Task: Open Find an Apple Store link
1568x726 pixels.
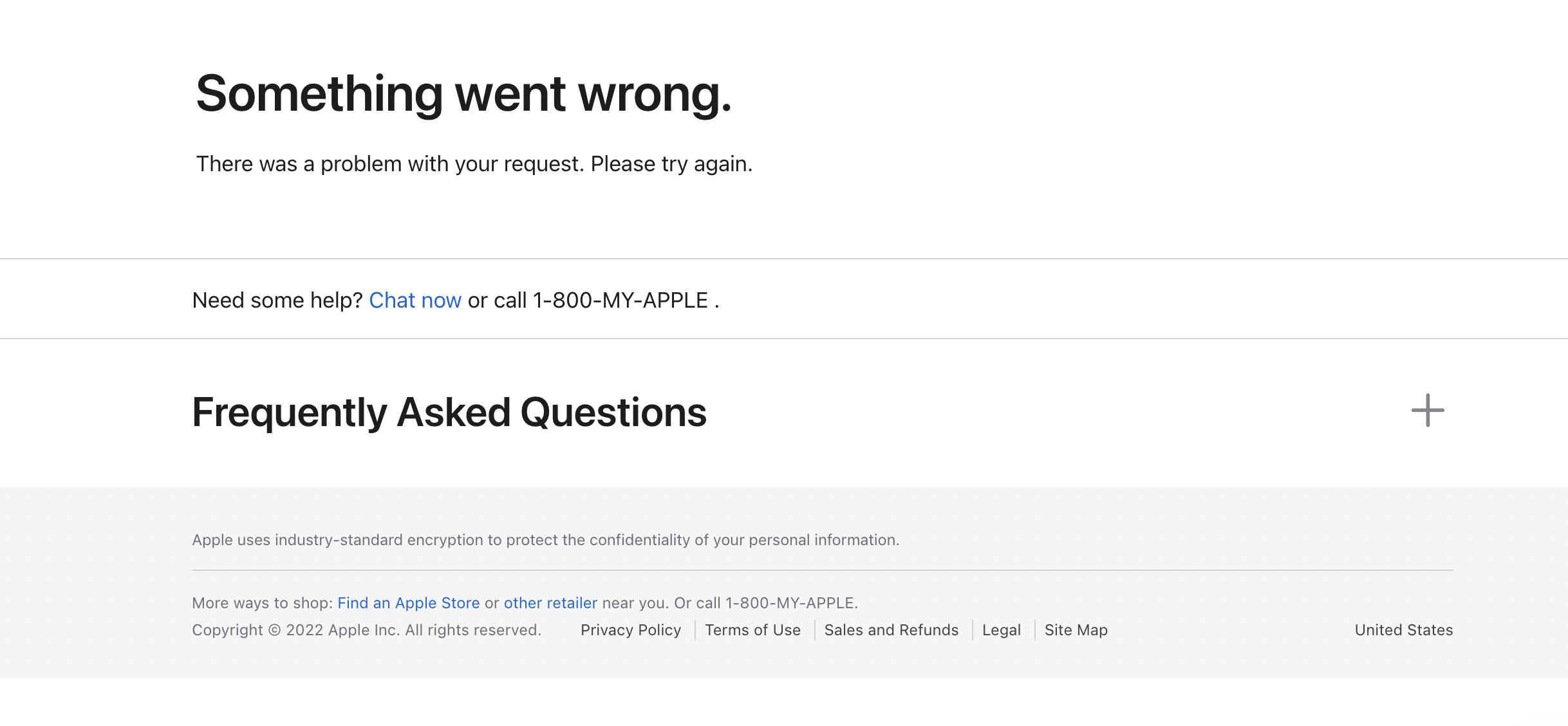Action: 408,603
